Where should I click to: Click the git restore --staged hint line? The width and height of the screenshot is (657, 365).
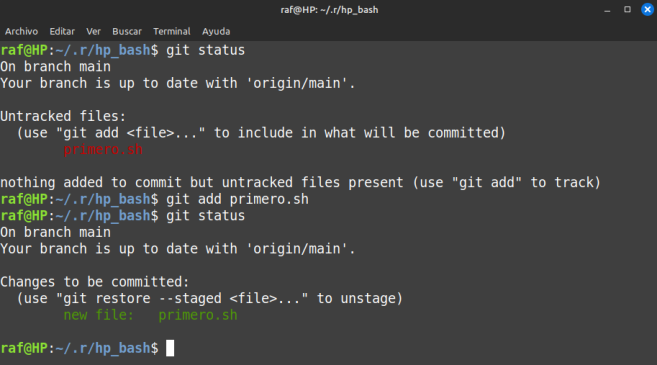click(x=210, y=298)
